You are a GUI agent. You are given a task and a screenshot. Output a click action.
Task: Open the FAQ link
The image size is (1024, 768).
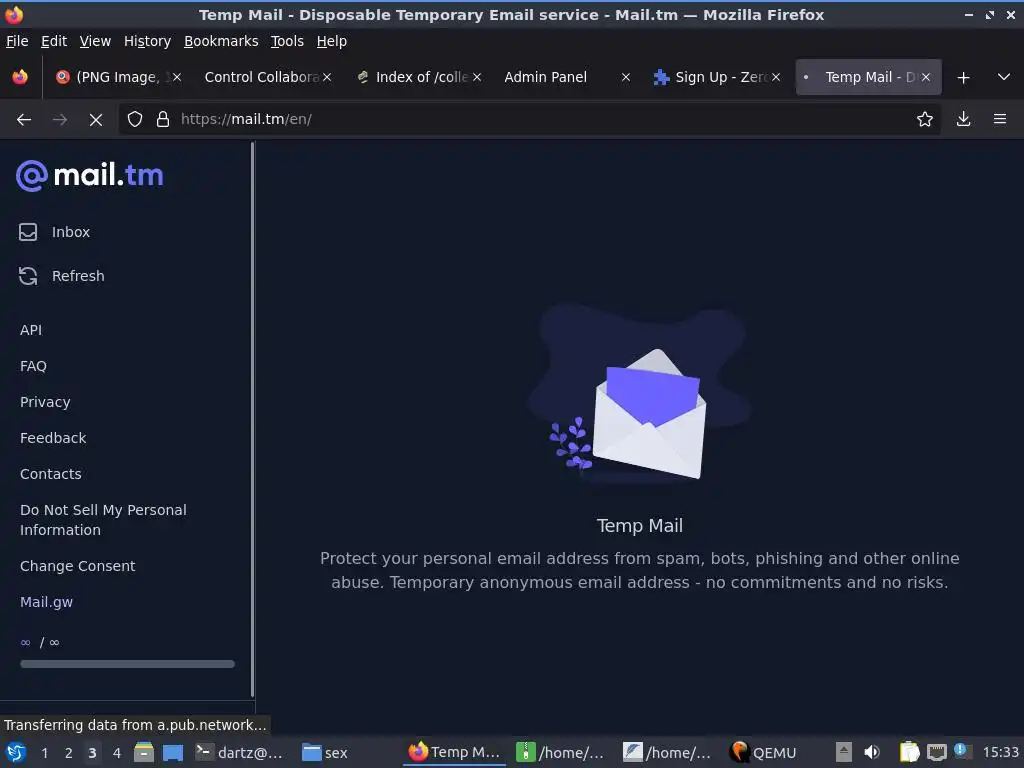click(x=33, y=366)
